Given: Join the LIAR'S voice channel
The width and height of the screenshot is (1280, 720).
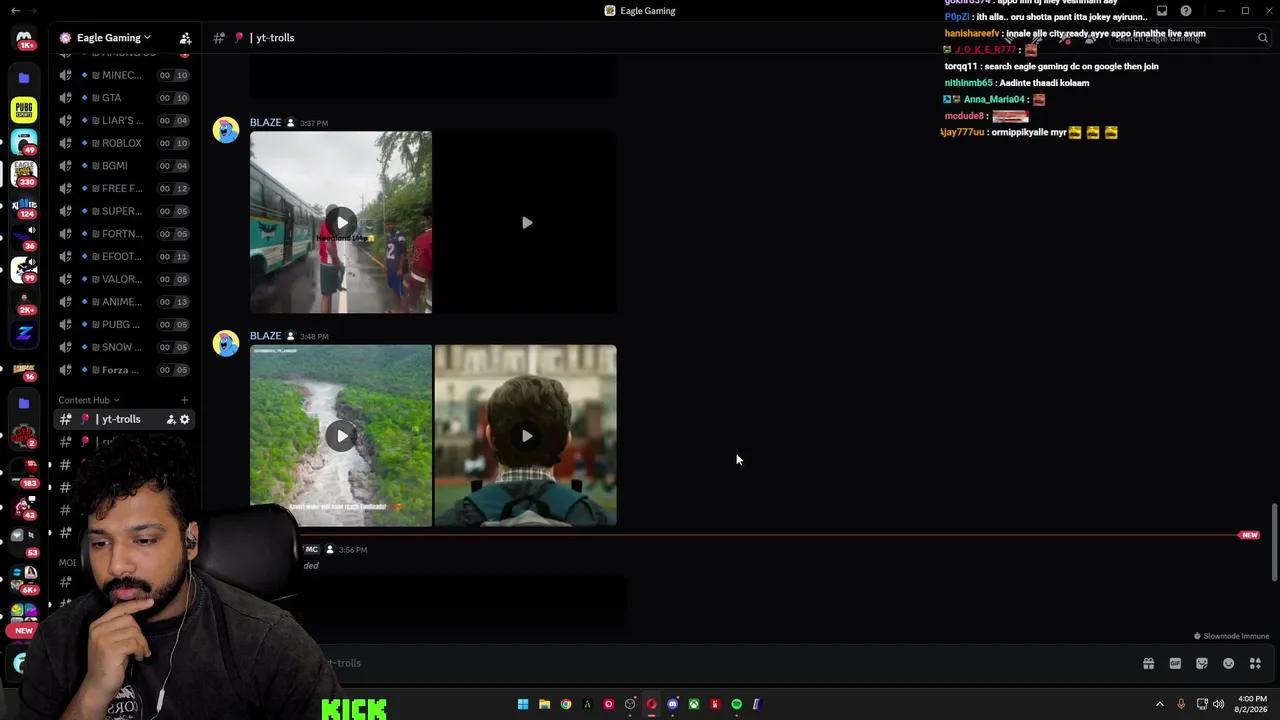Looking at the screenshot, I should tap(124, 120).
